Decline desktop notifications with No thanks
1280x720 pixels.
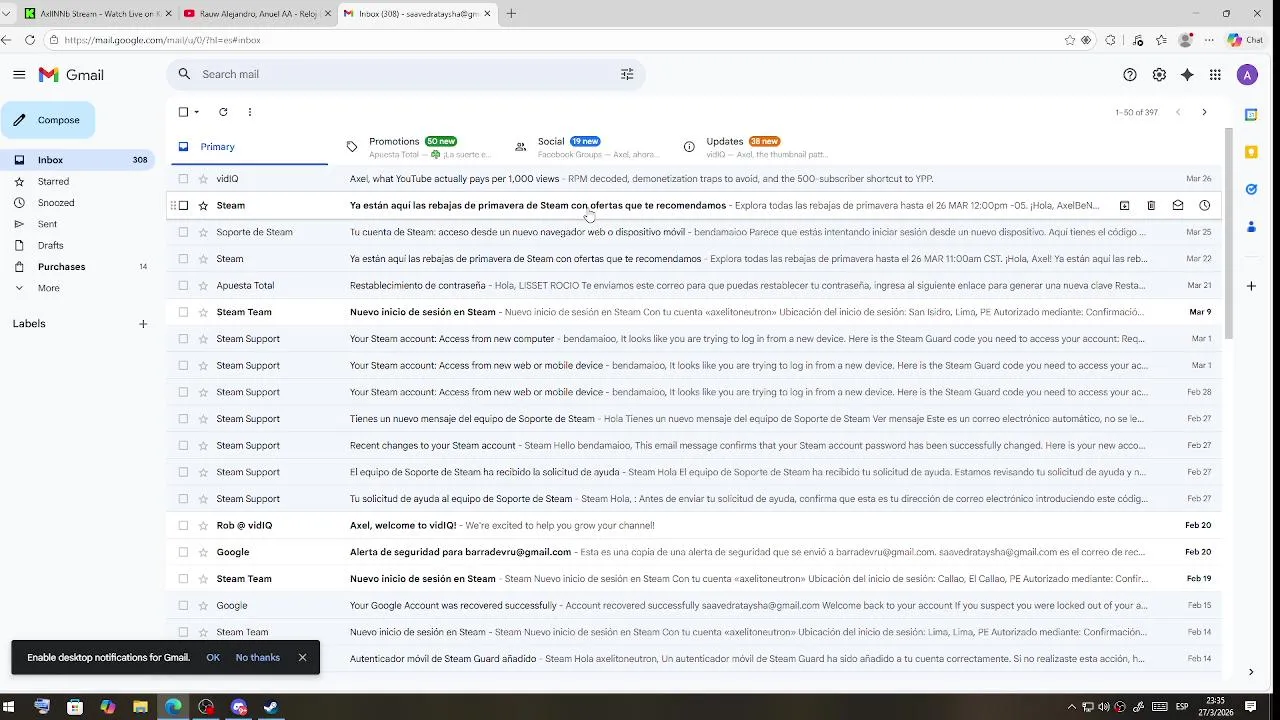(258, 657)
